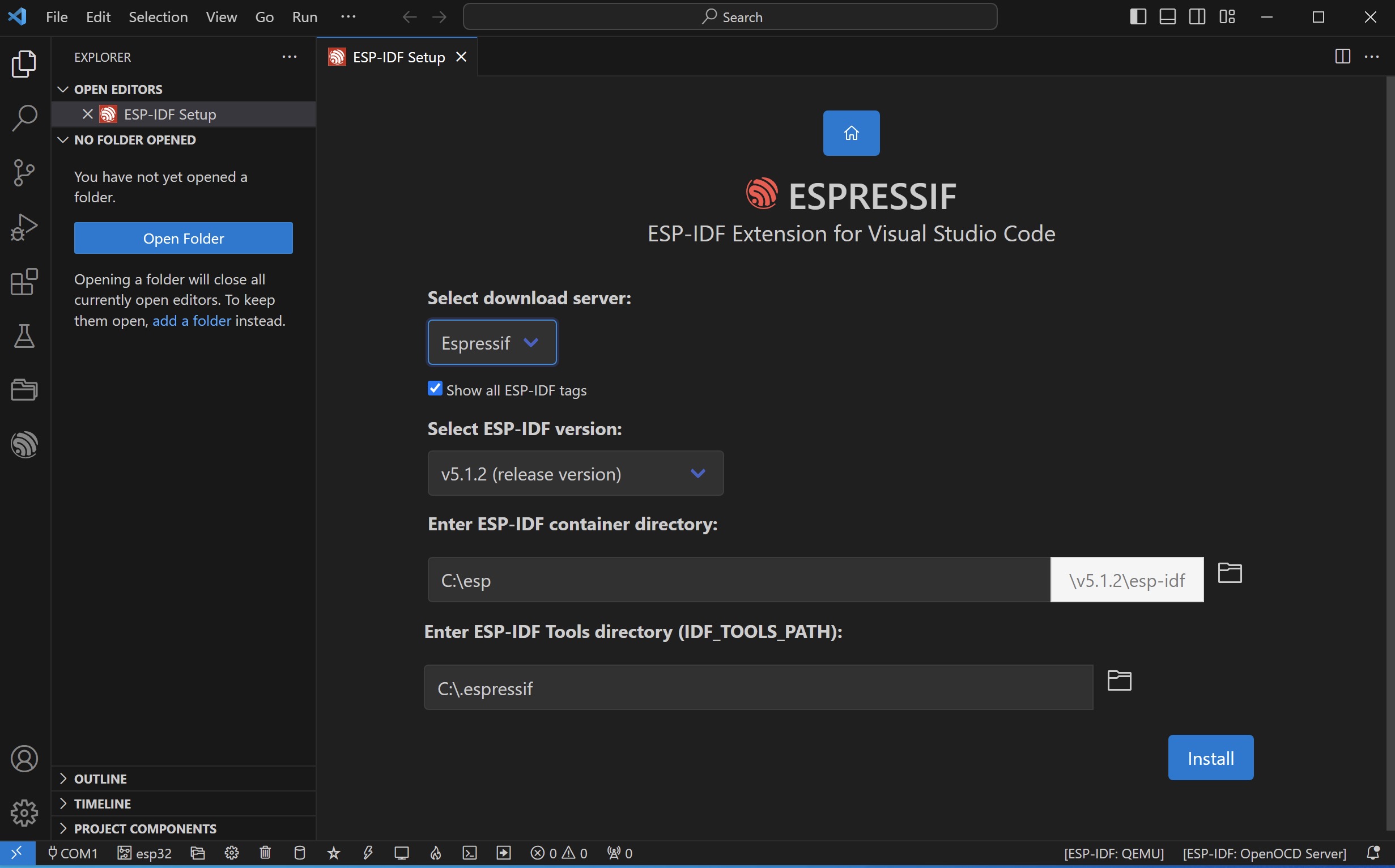The height and width of the screenshot is (868, 1395).
Task: Open the Search view in activity bar
Action: click(24, 118)
